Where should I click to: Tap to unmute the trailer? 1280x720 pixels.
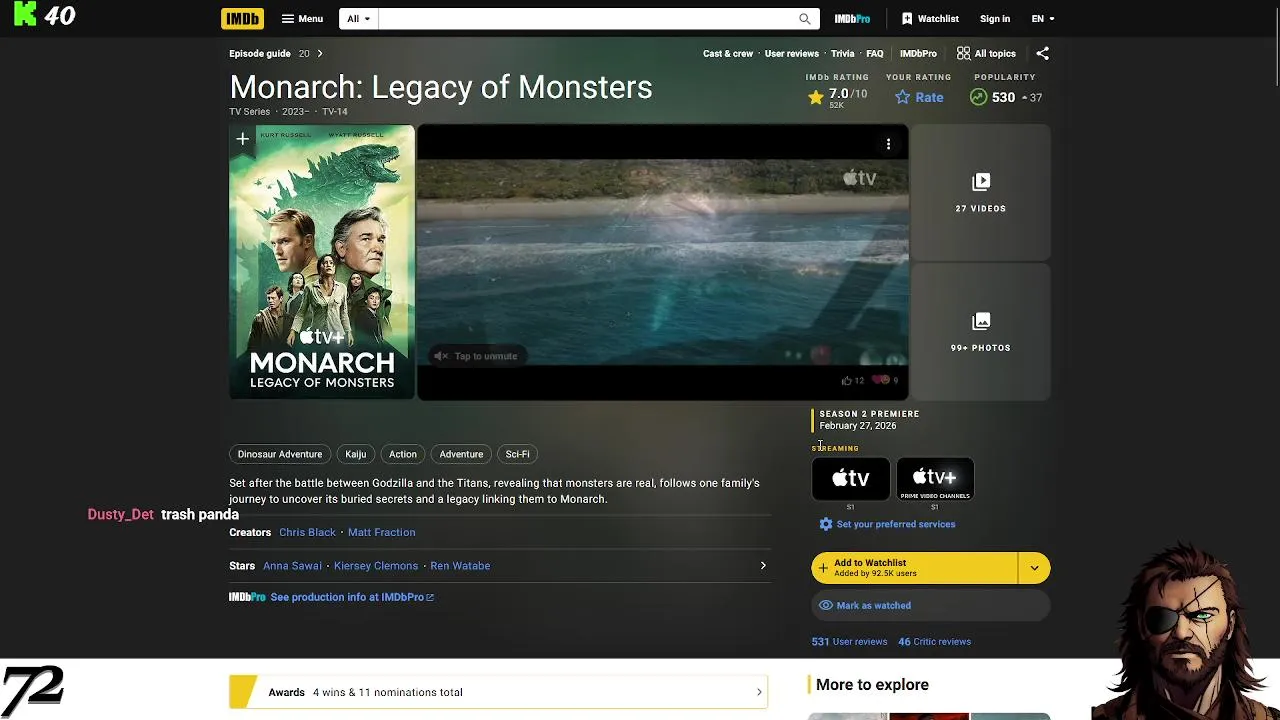(476, 356)
